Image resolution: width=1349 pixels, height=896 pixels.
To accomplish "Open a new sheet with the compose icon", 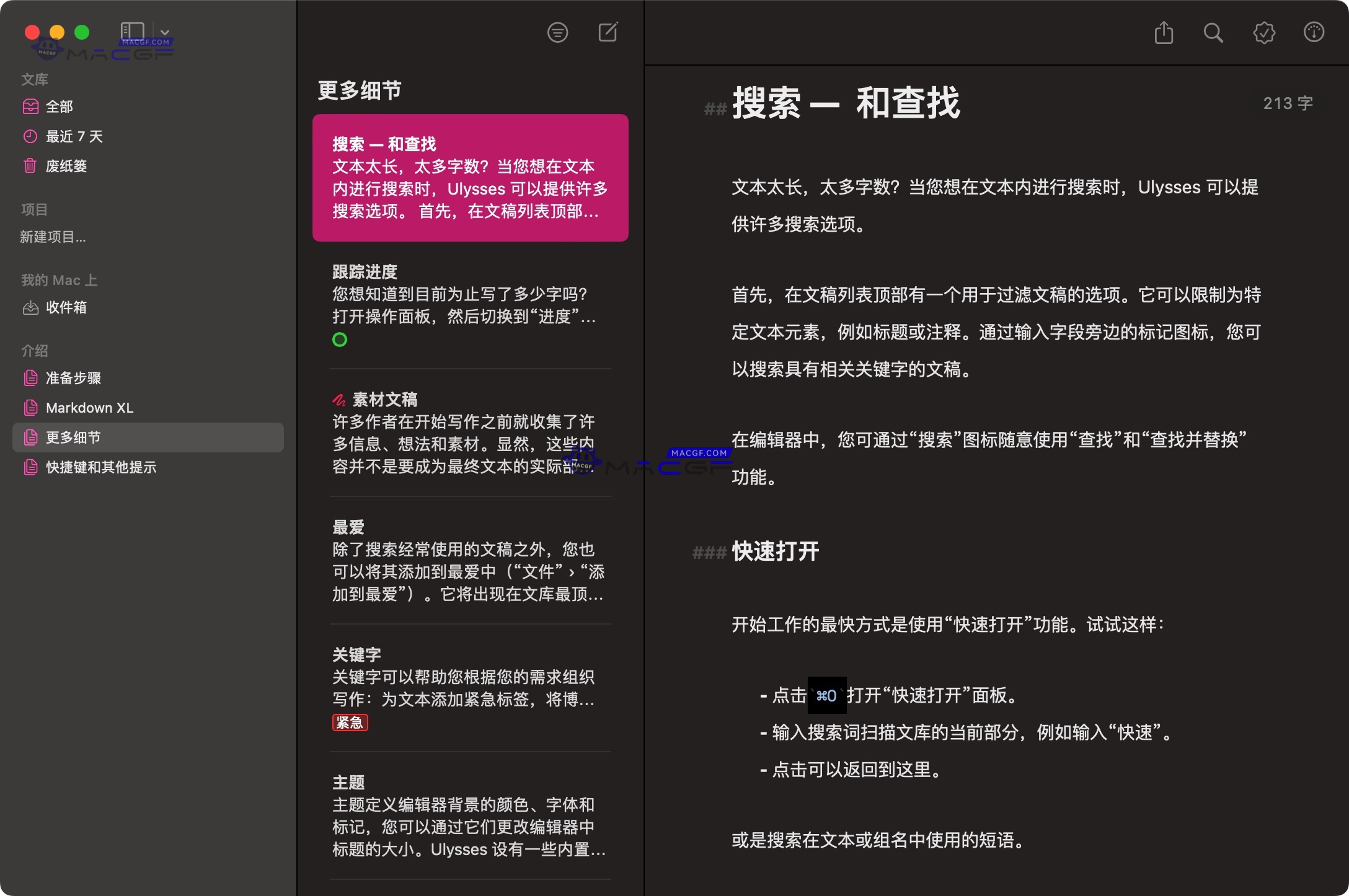I will (x=608, y=32).
